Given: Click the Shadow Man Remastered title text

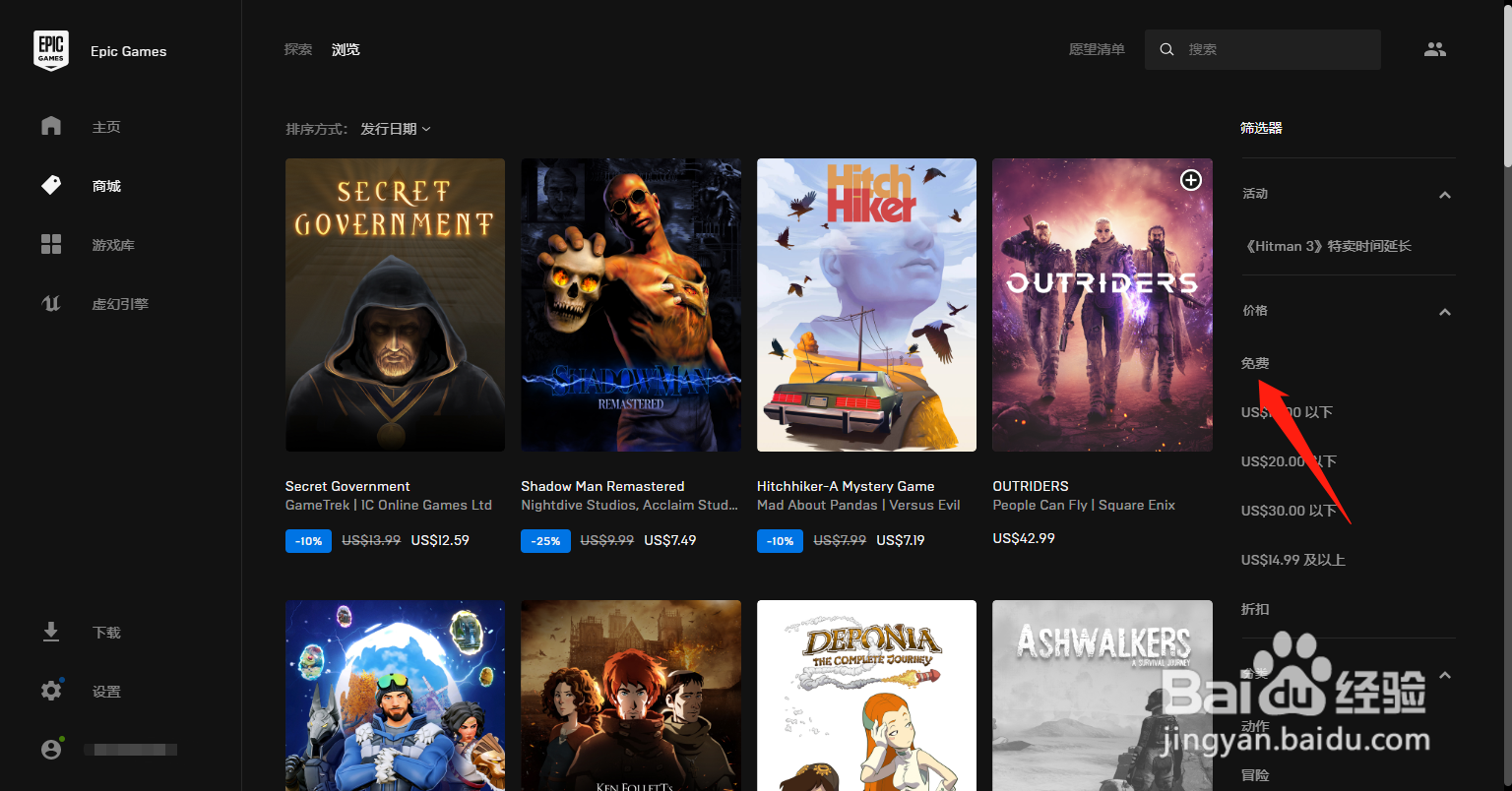Looking at the screenshot, I should click(x=602, y=486).
